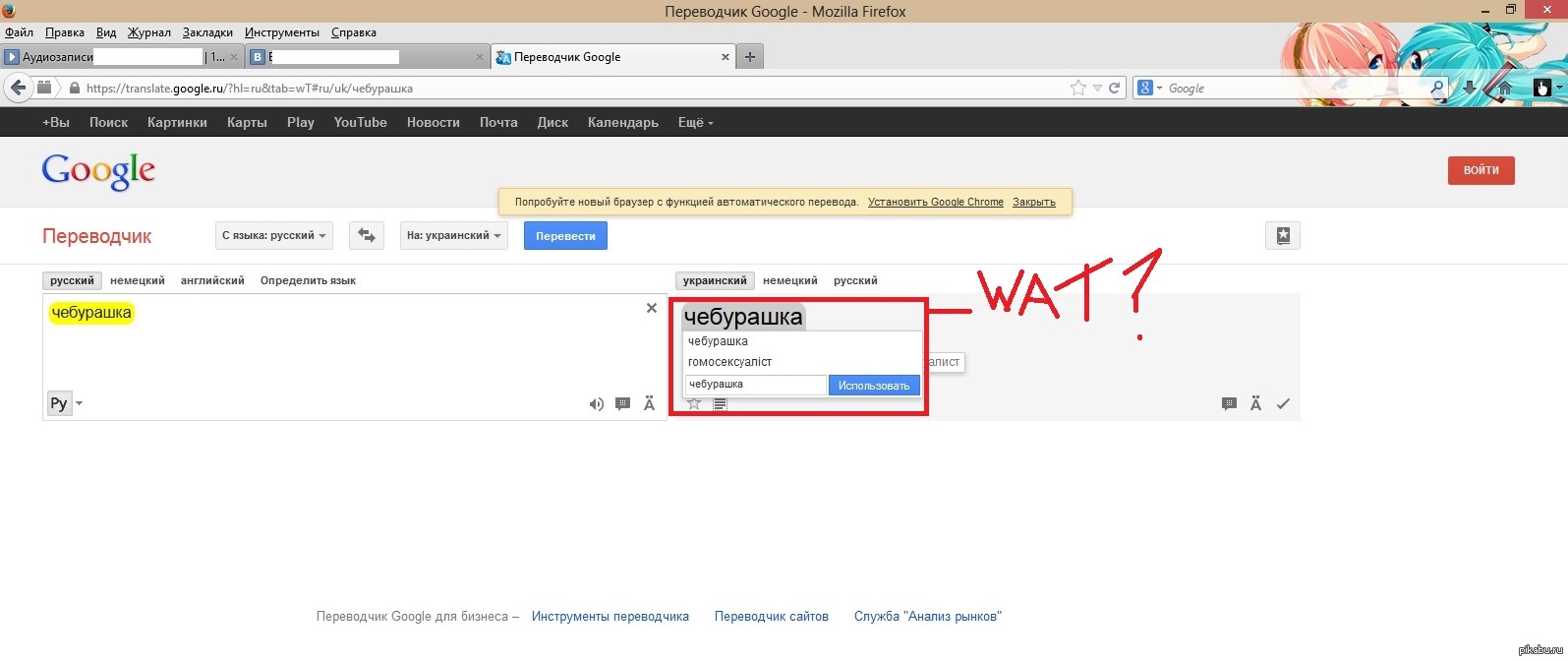The width and height of the screenshot is (1568, 661).
Task: Expand the 'С языка: русский' dropdown
Action: pyautogui.click(x=274, y=236)
